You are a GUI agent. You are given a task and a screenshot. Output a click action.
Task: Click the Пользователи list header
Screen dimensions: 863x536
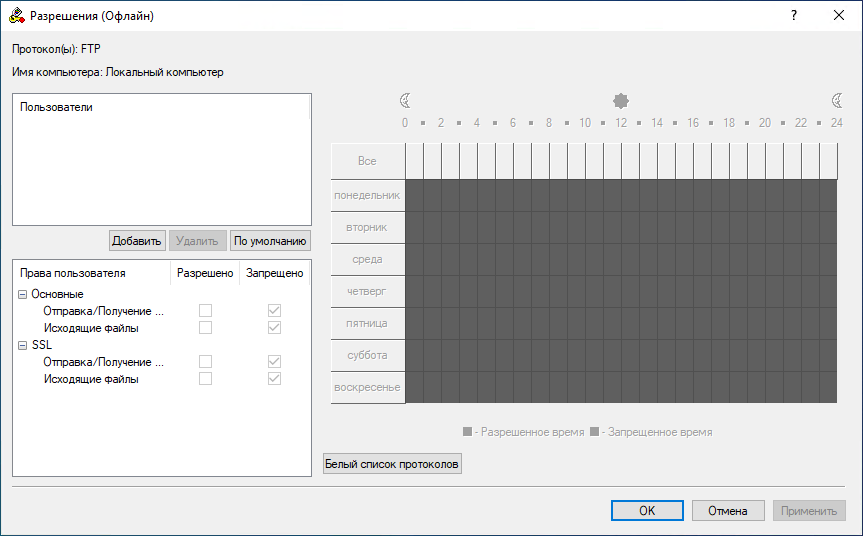pos(161,107)
